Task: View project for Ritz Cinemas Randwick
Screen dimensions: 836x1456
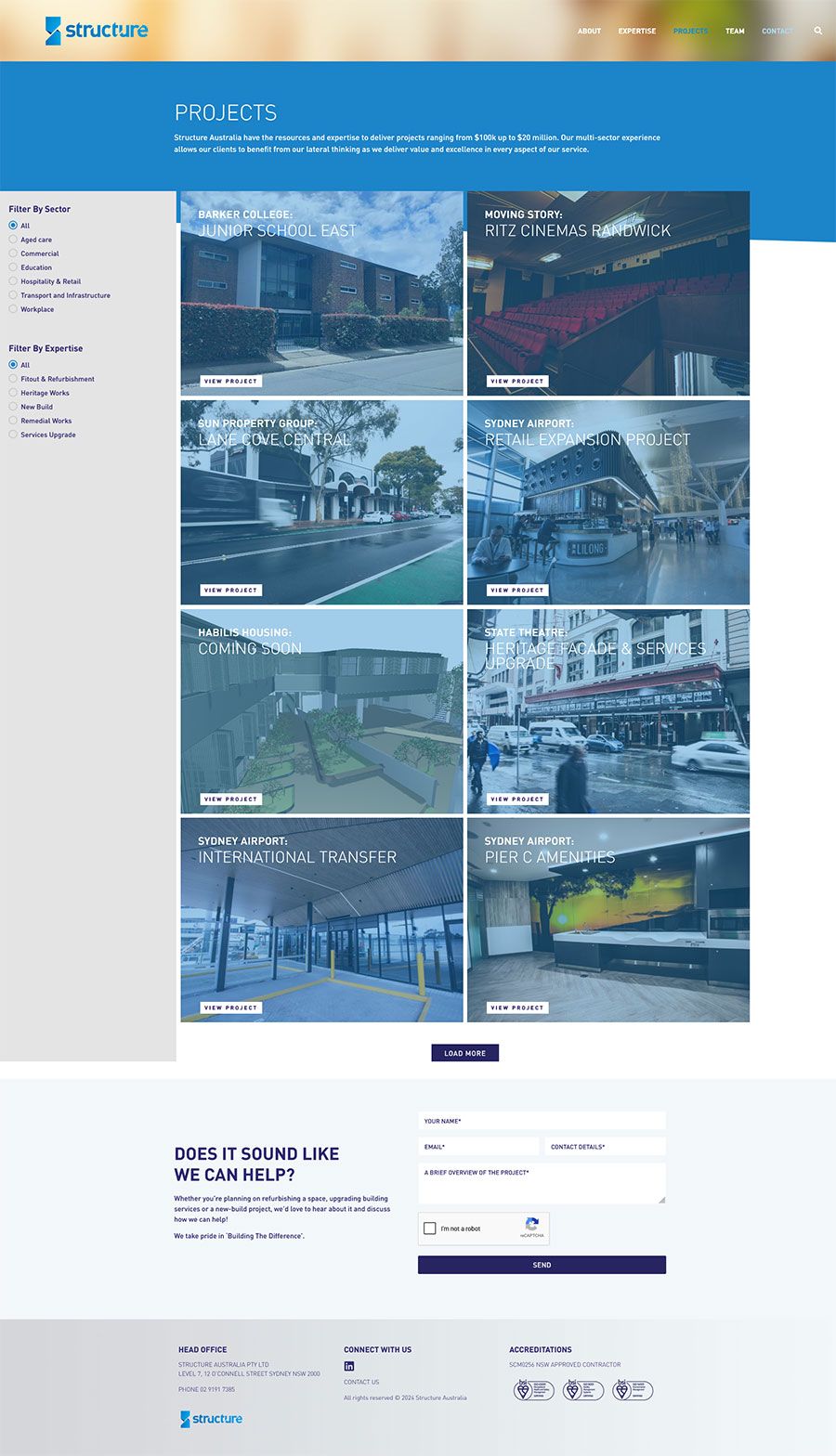Action: (x=517, y=381)
